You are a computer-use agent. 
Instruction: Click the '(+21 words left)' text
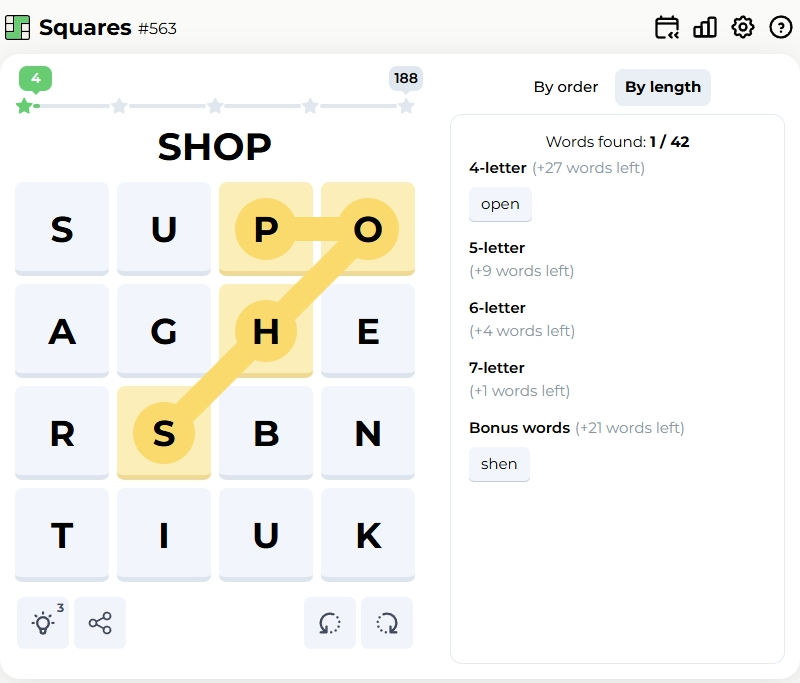[x=630, y=428]
